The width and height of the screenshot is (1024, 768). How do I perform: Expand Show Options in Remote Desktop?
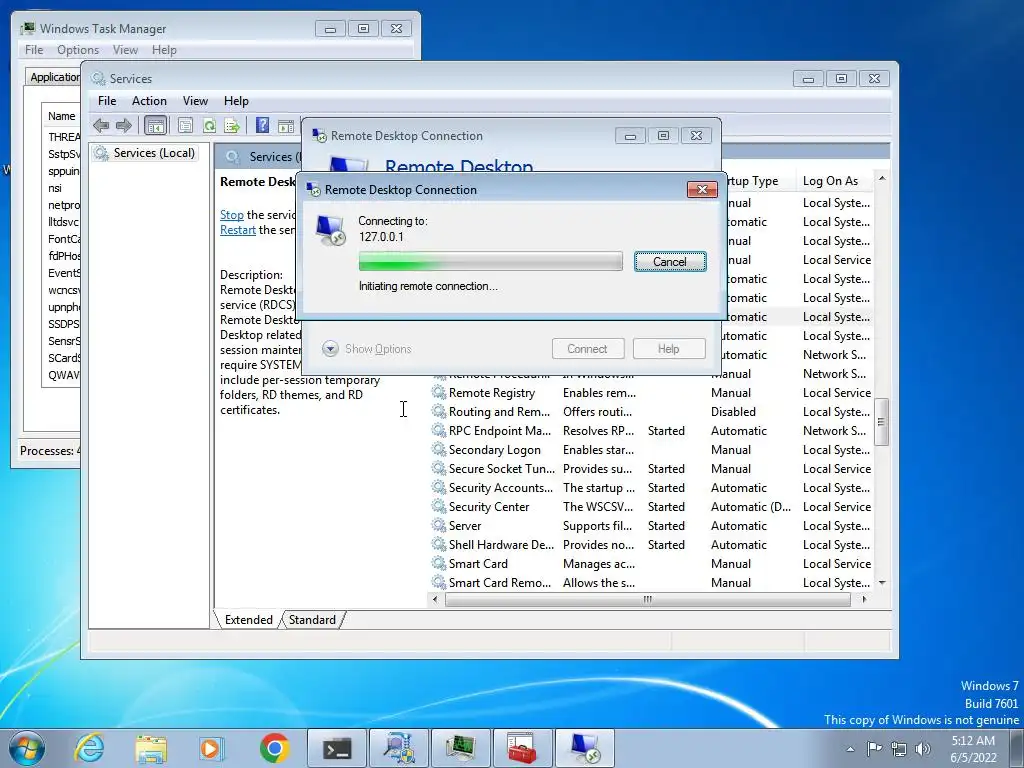[x=366, y=349]
